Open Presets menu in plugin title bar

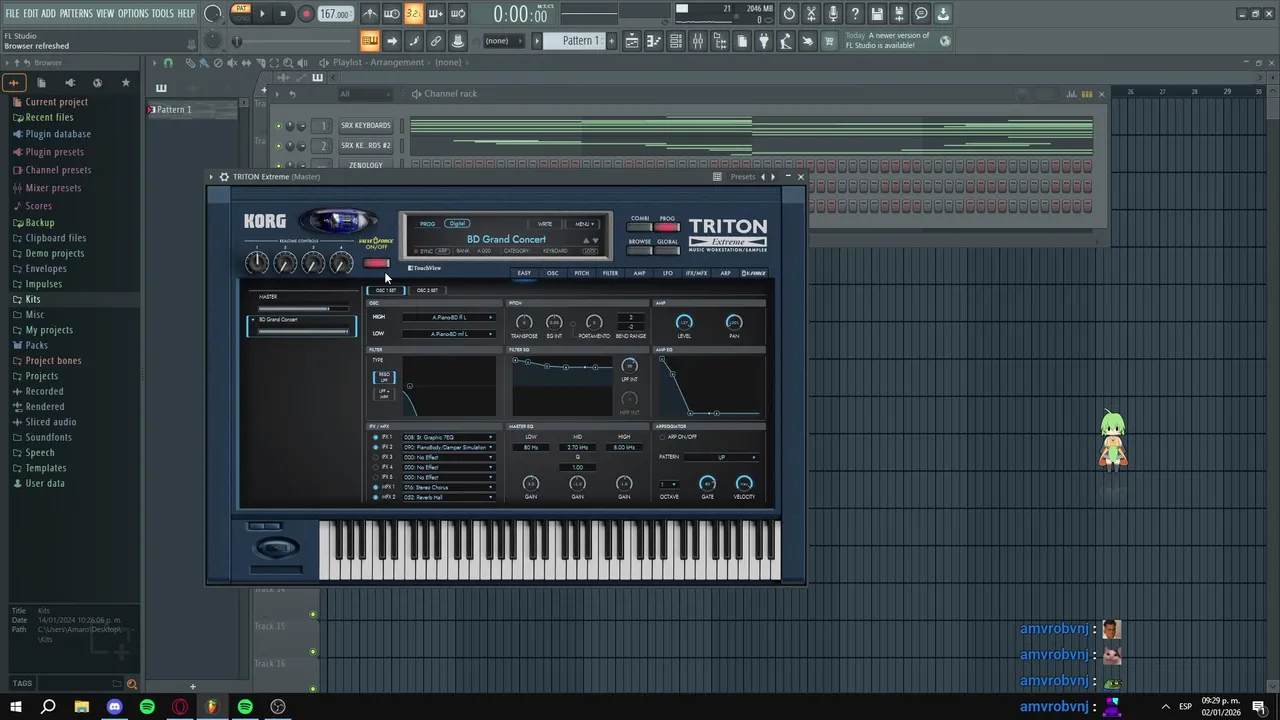(x=743, y=177)
